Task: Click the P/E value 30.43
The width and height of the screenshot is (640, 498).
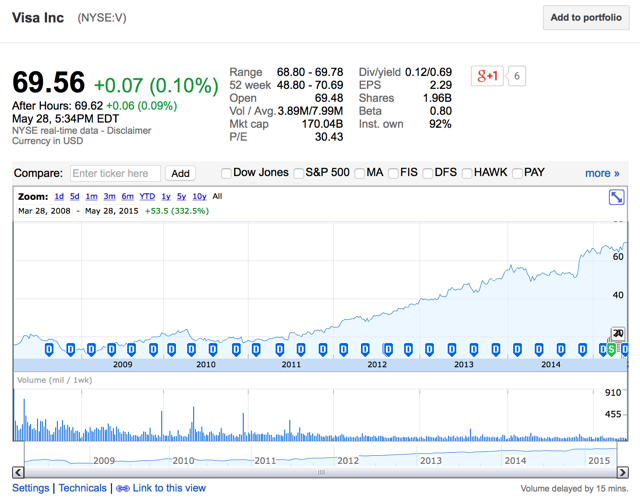Action: tap(329, 137)
